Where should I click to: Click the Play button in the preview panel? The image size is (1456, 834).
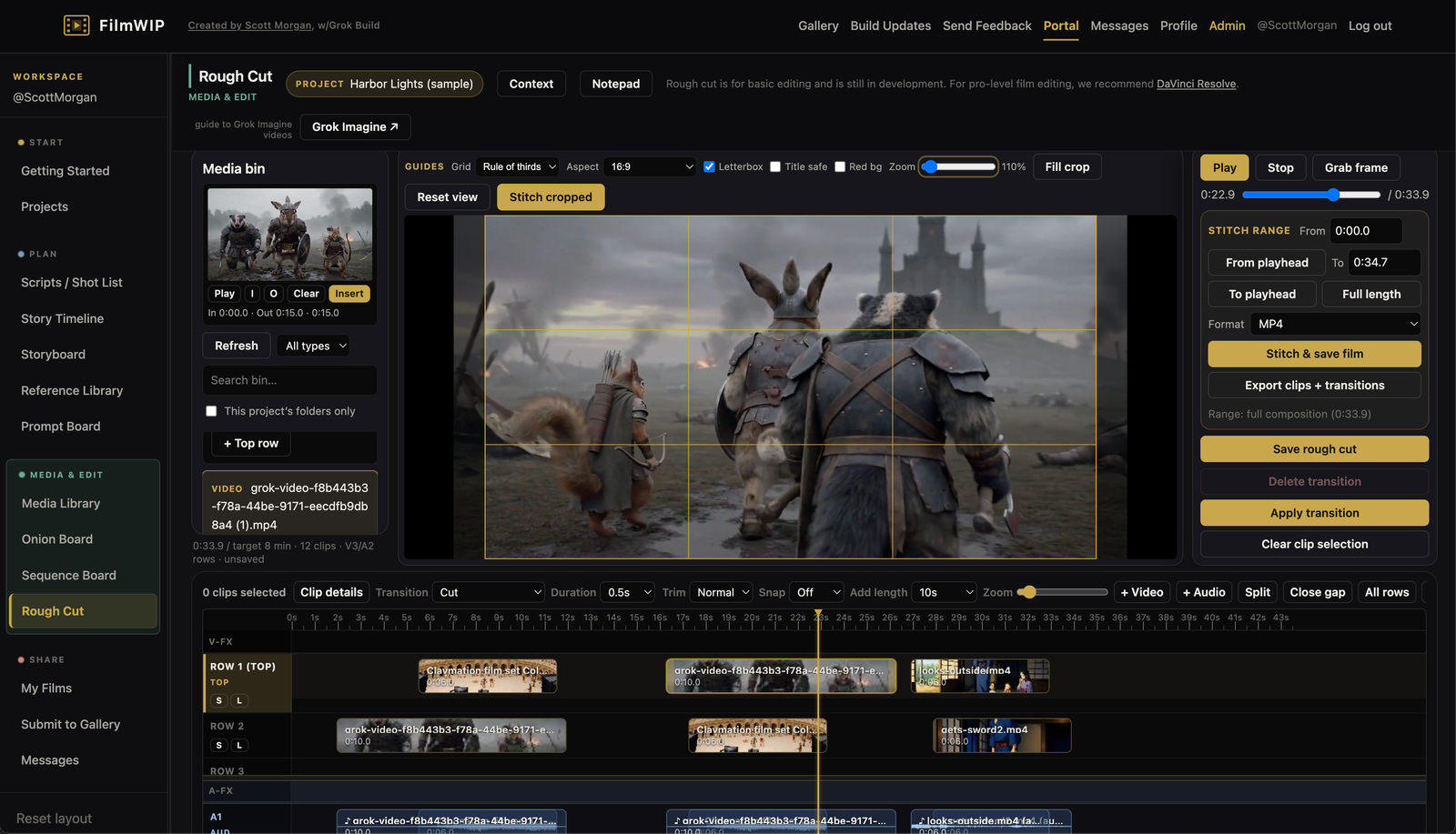point(1224,167)
